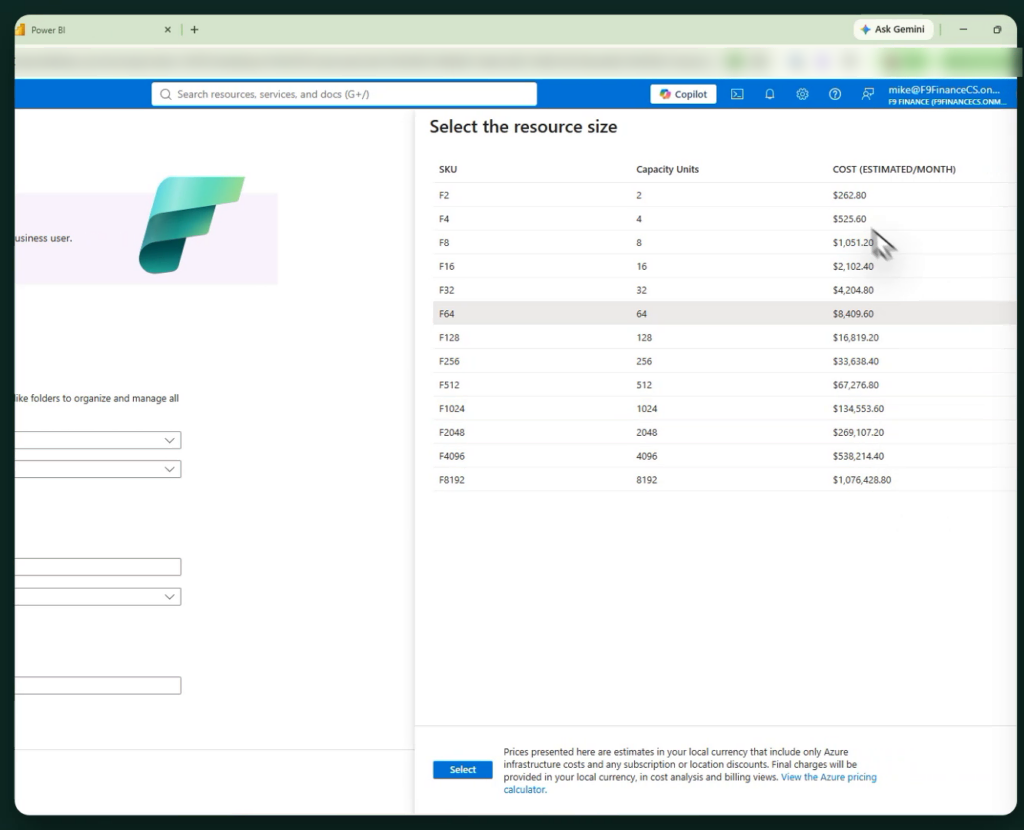This screenshot has height=830, width=1024.
Task: Click the Ask Gemini button
Action: (893, 29)
